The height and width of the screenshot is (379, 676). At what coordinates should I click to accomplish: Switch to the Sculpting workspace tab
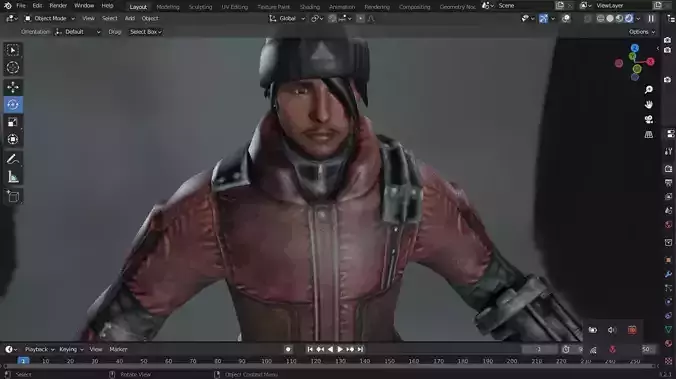tap(200, 7)
